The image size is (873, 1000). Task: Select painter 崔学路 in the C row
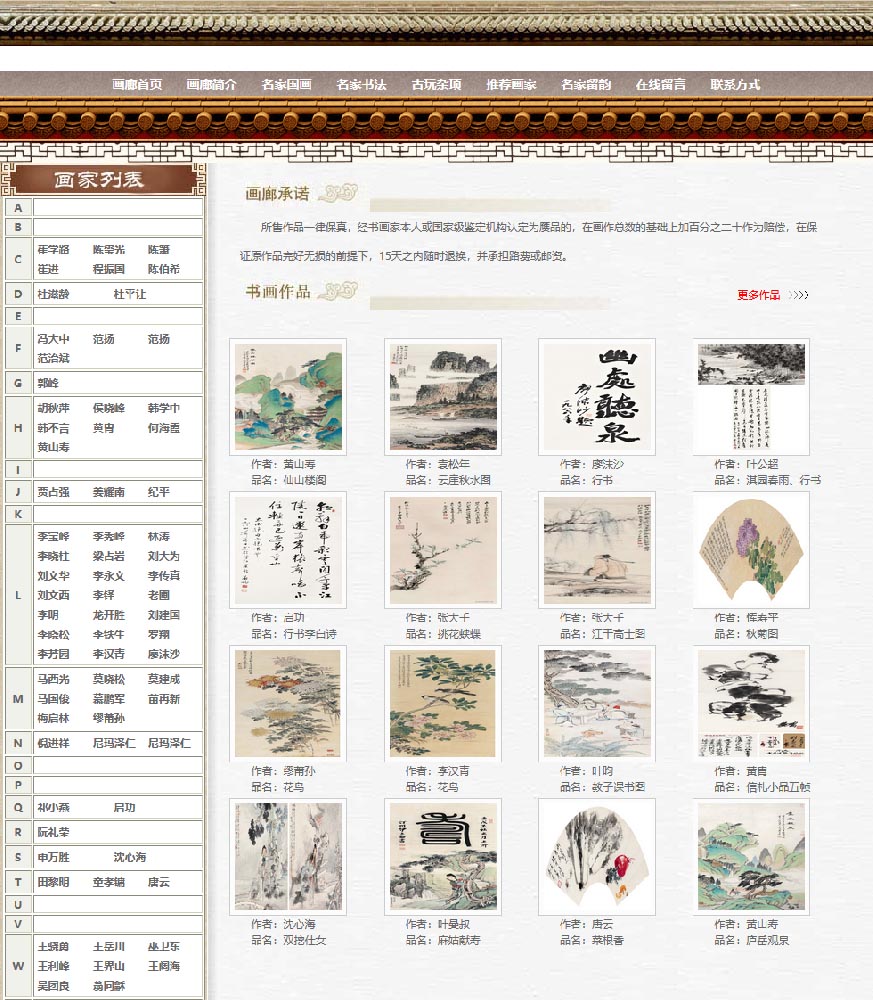(54, 249)
